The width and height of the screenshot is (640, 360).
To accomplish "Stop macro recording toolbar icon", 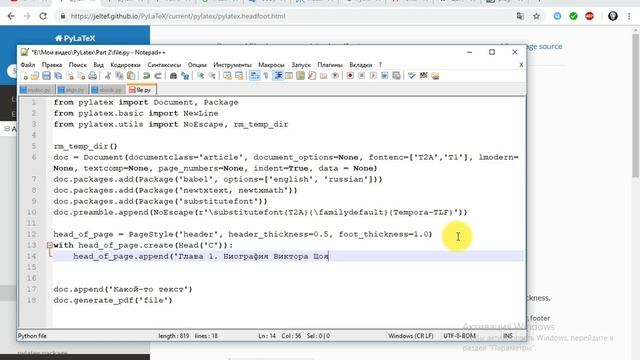I will tap(361, 76).
